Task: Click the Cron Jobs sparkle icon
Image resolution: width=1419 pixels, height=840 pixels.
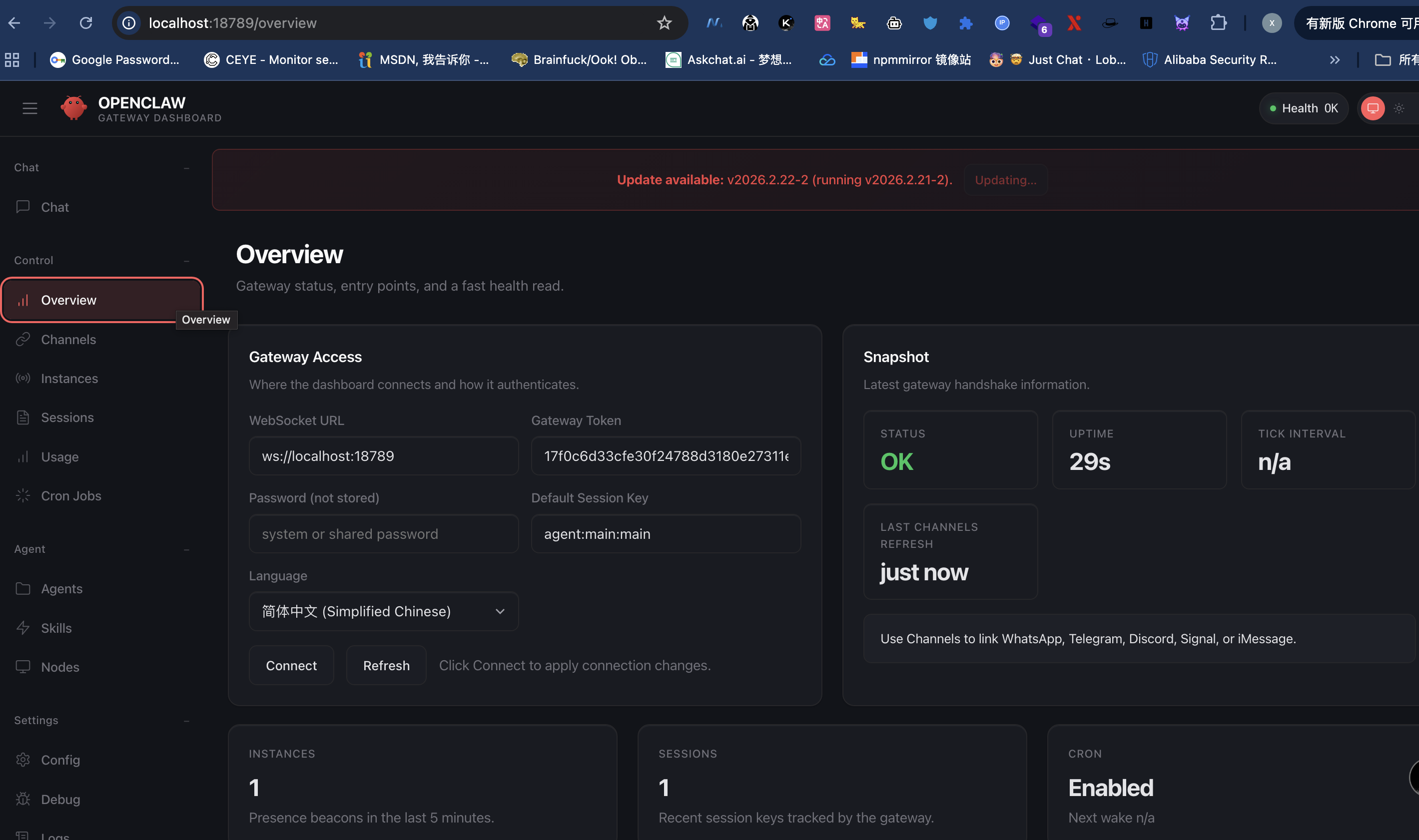Action: 22,495
